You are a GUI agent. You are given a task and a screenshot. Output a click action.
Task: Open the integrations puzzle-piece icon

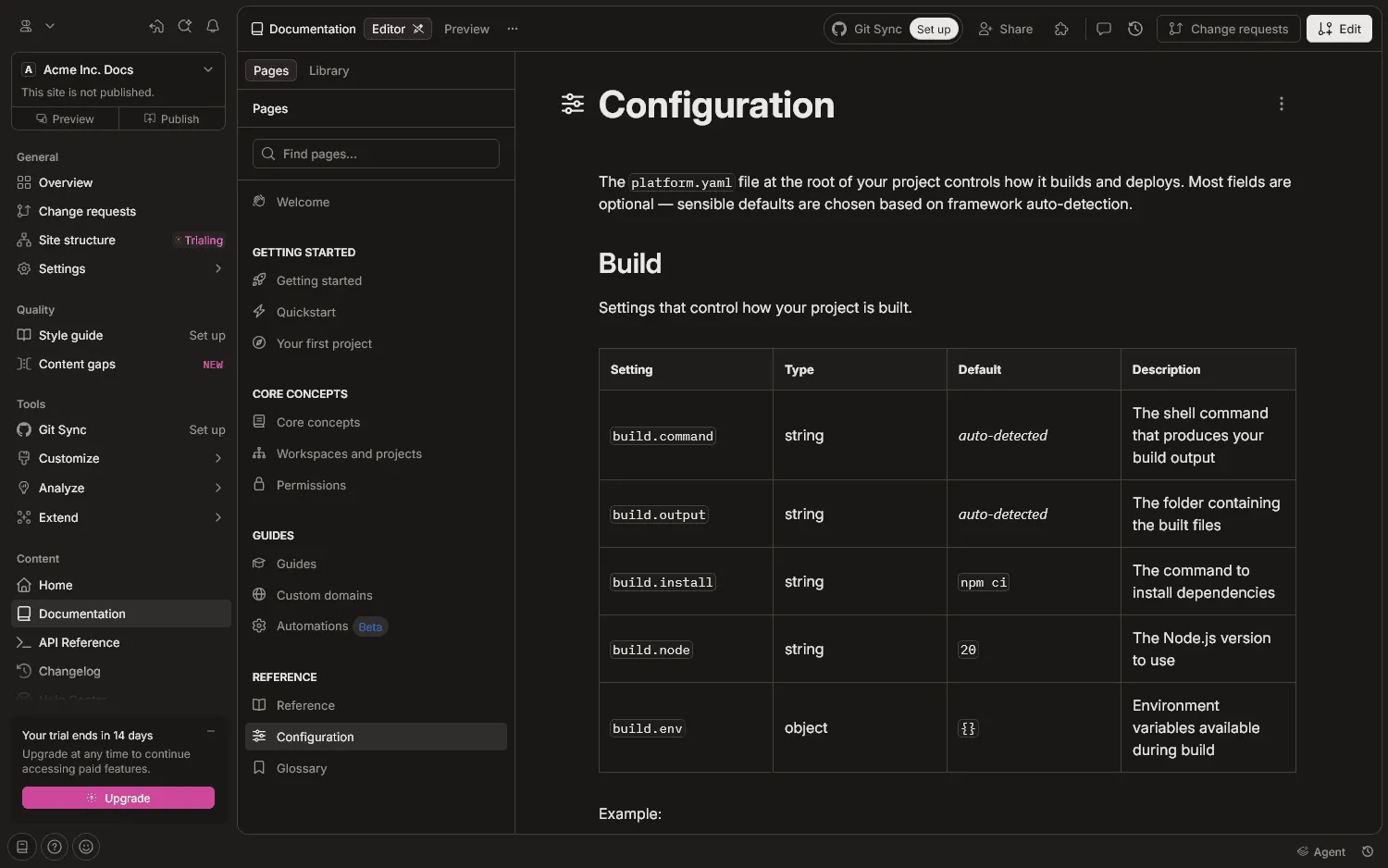[x=1061, y=29]
